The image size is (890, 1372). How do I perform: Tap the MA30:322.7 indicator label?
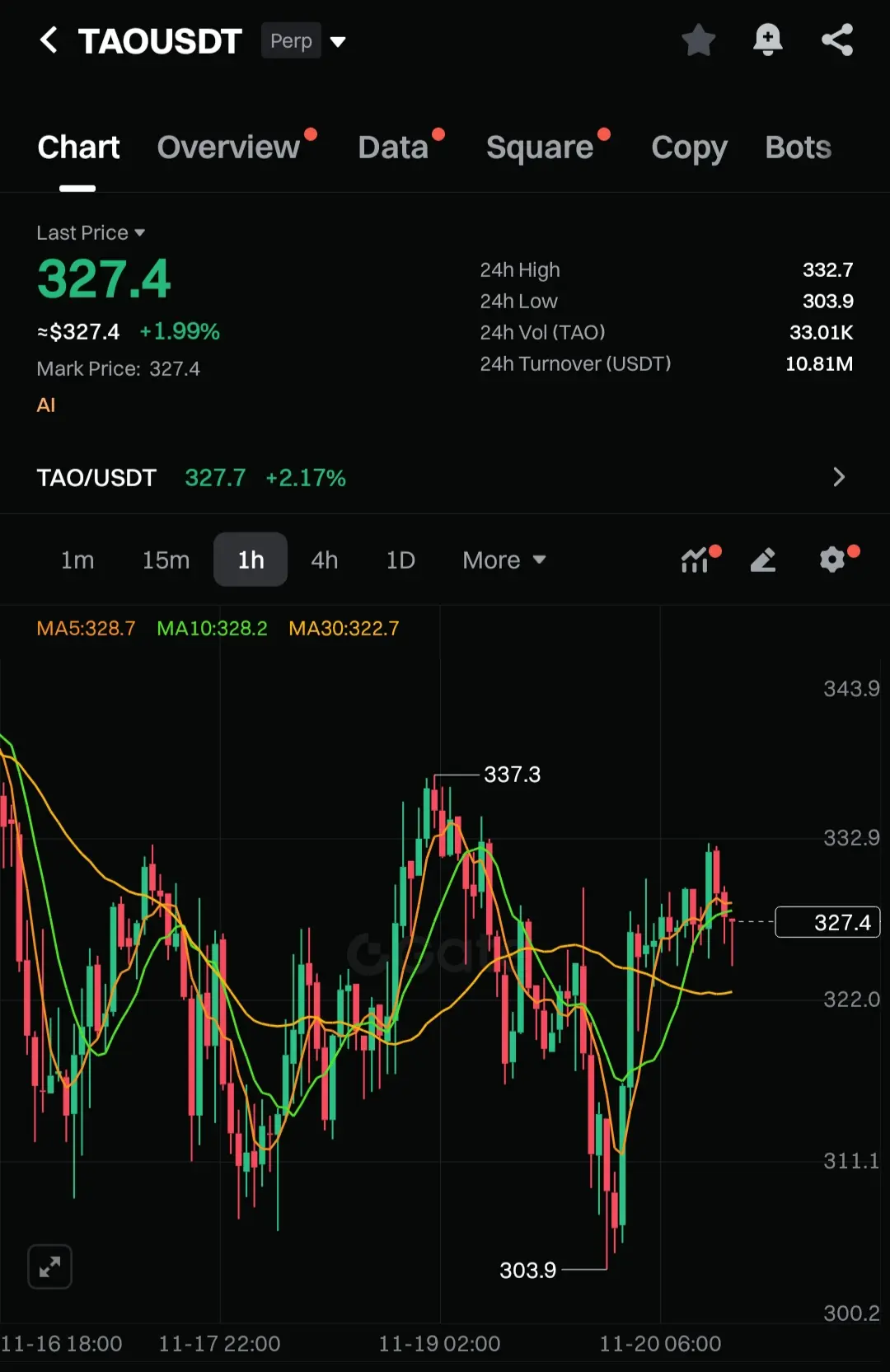point(344,628)
